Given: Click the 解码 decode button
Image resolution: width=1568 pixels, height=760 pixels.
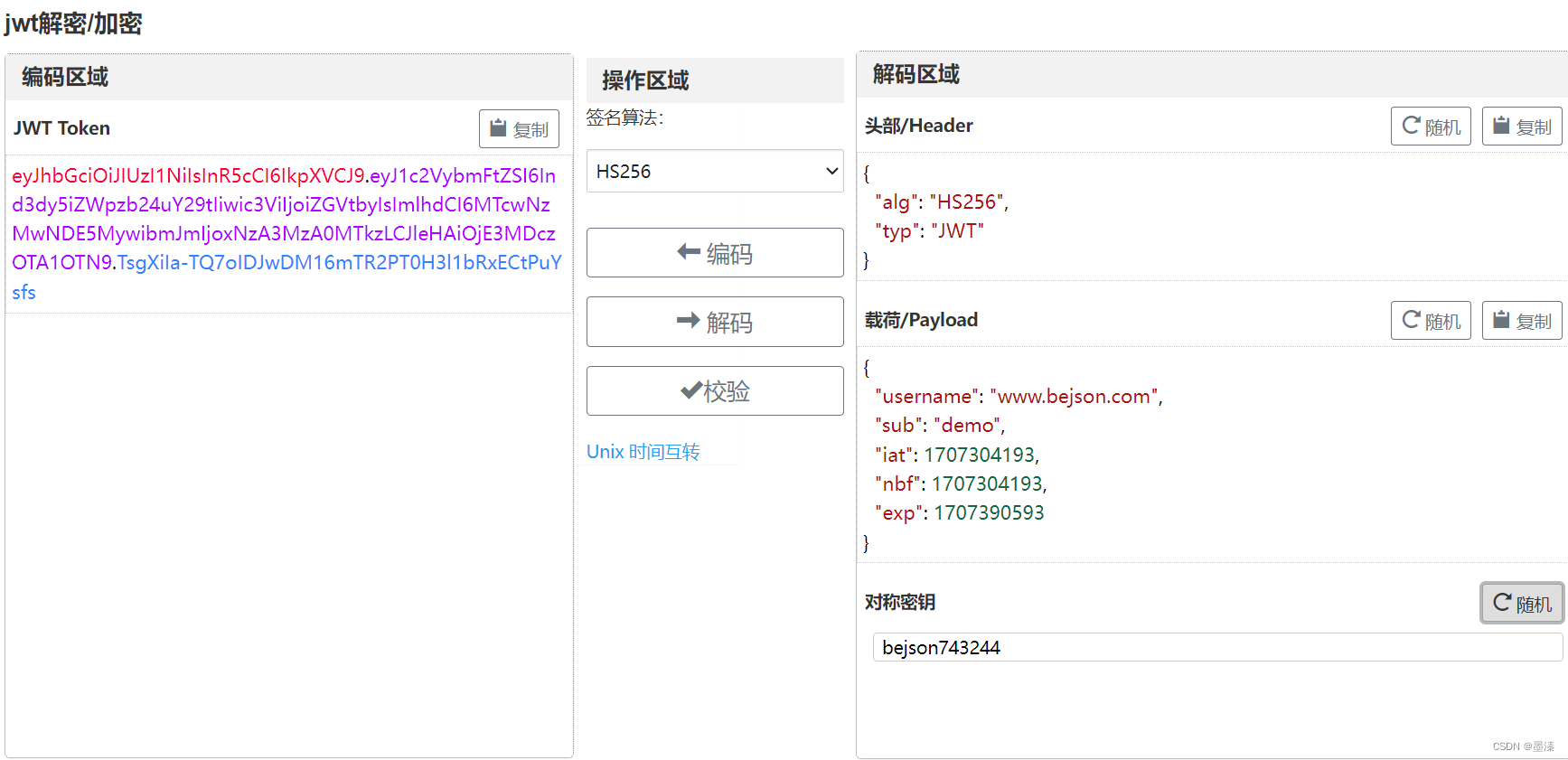Looking at the screenshot, I should coord(715,322).
